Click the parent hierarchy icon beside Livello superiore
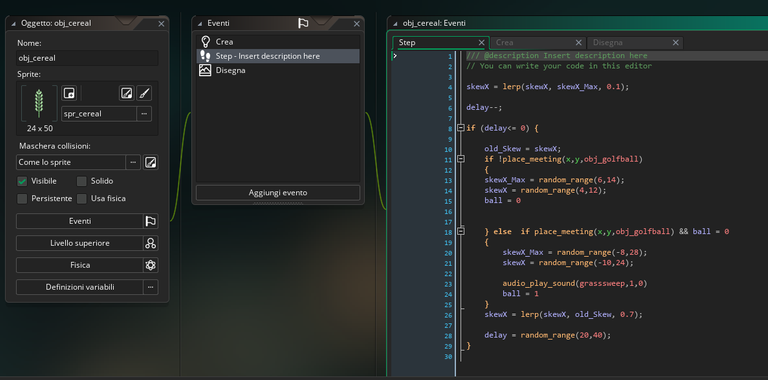This screenshot has width=768, height=380. coord(150,243)
